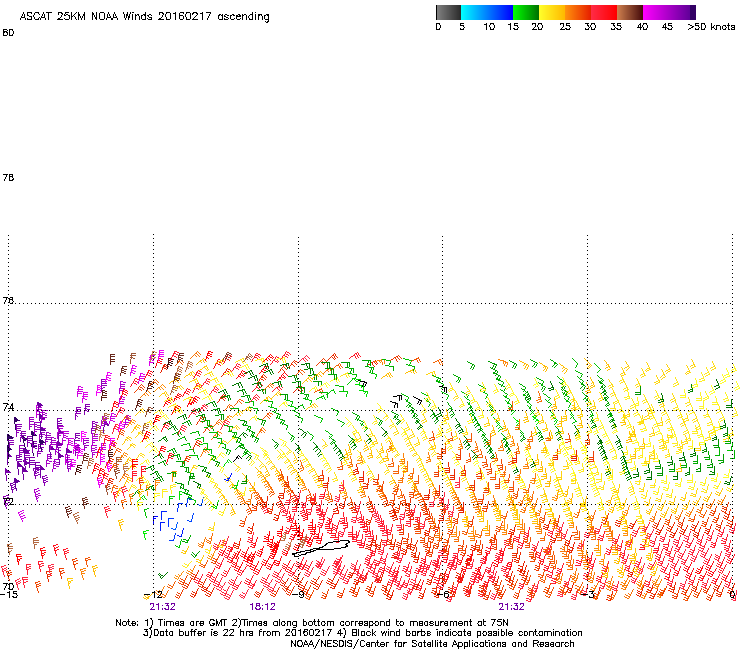Click the purple '18:12' pass time label
Image resolution: width=740 pixels, height=650 pixels.
[x=262, y=607]
